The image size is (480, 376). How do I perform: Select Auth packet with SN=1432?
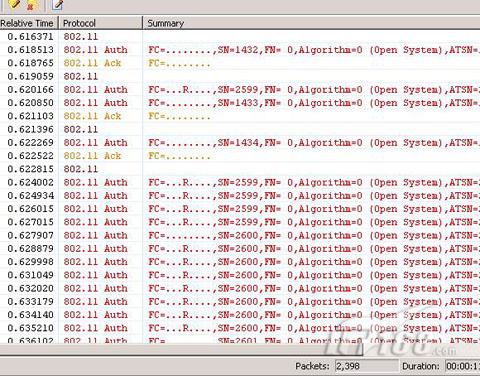point(240,50)
